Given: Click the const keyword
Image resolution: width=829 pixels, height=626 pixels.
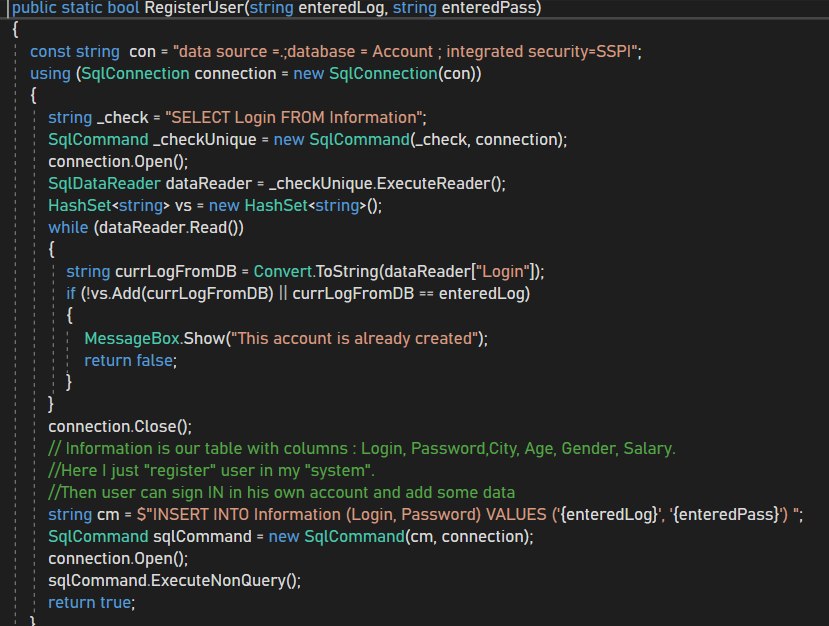Looking at the screenshot, I should pyautogui.click(x=52, y=50).
